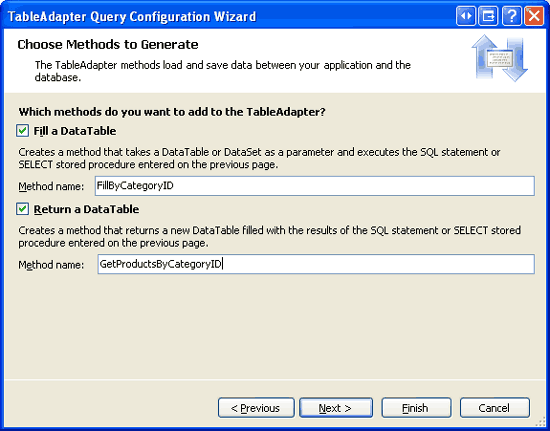Click the window-with-arrow title bar icon
This screenshot has height=431, width=550.
[488, 16]
